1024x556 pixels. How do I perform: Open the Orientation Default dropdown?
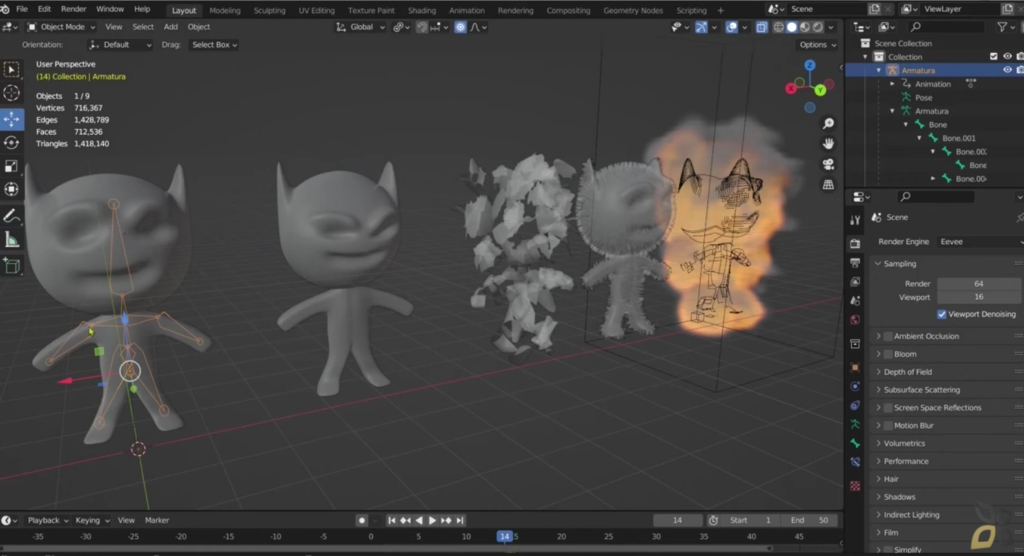tap(120, 44)
